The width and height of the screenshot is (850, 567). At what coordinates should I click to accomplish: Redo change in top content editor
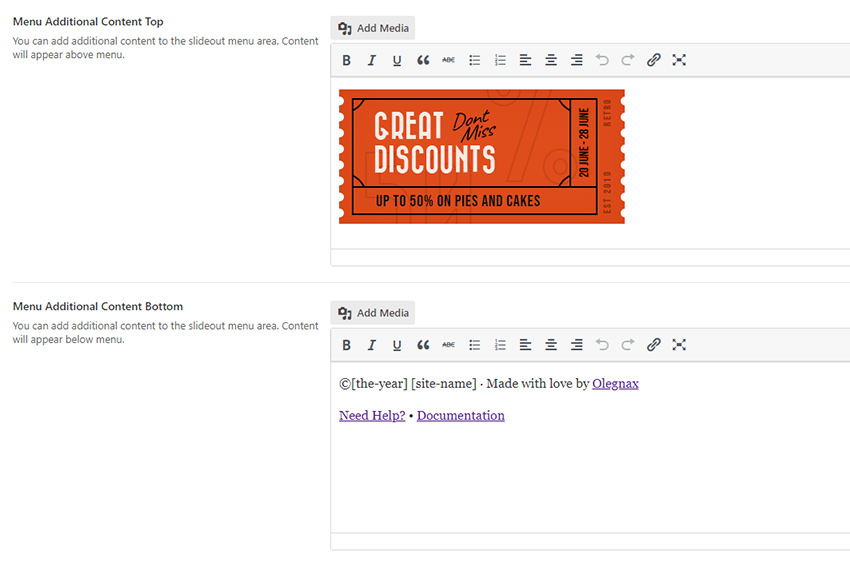tap(628, 60)
